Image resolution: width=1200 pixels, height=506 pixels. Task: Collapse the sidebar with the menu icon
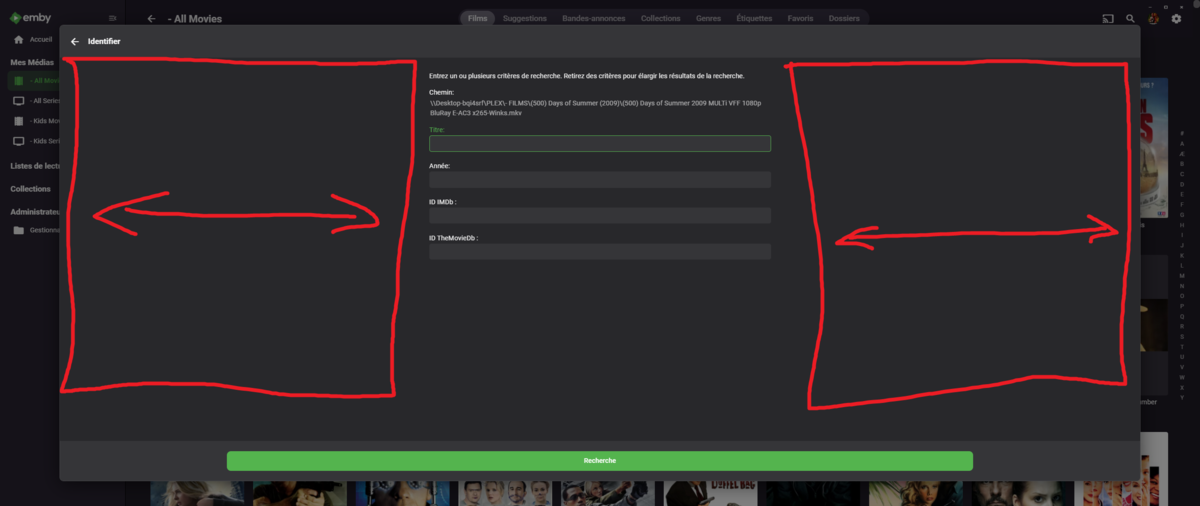pos(112,18)
